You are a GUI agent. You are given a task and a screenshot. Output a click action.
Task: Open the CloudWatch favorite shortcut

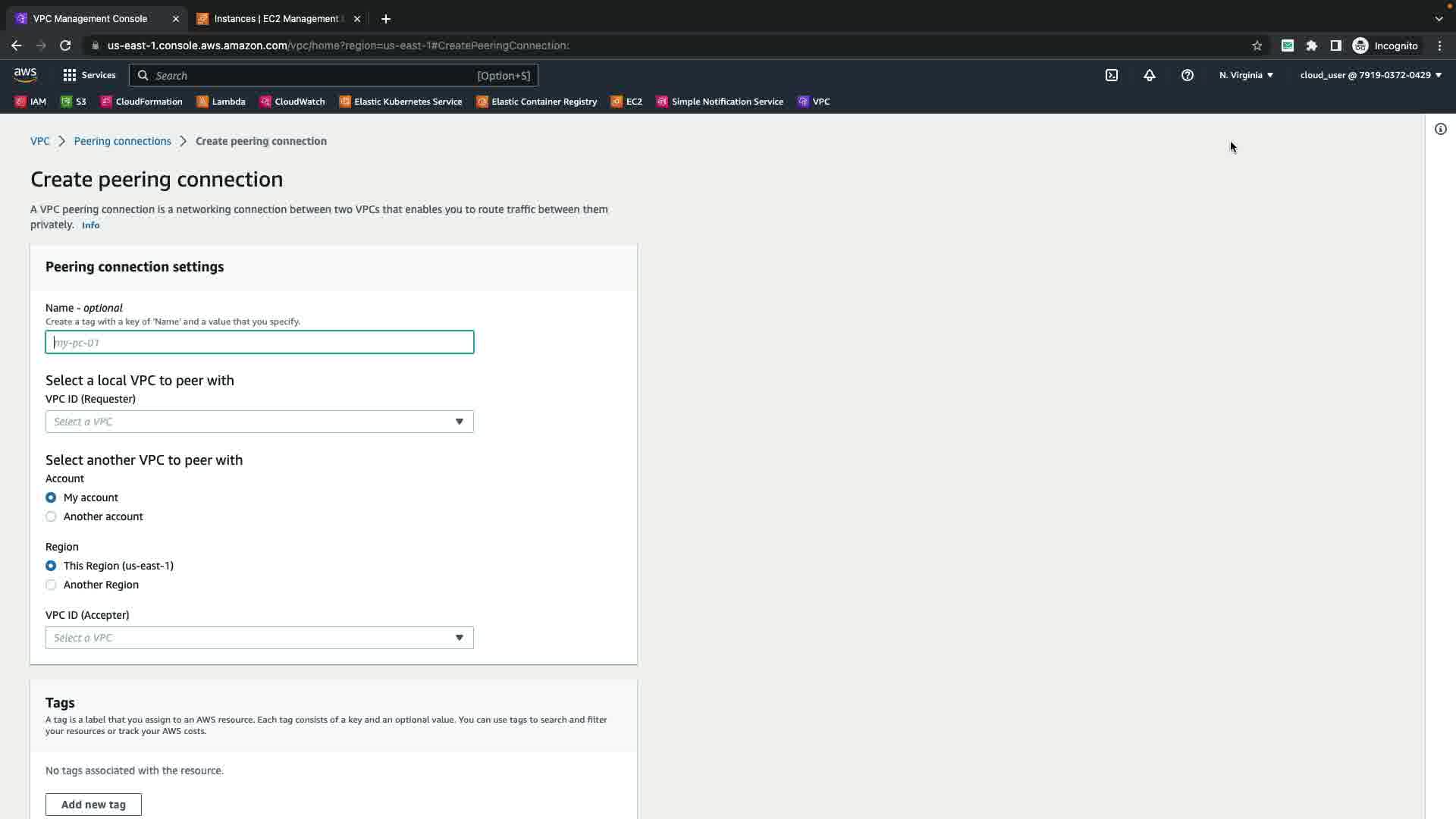(292, 102)
